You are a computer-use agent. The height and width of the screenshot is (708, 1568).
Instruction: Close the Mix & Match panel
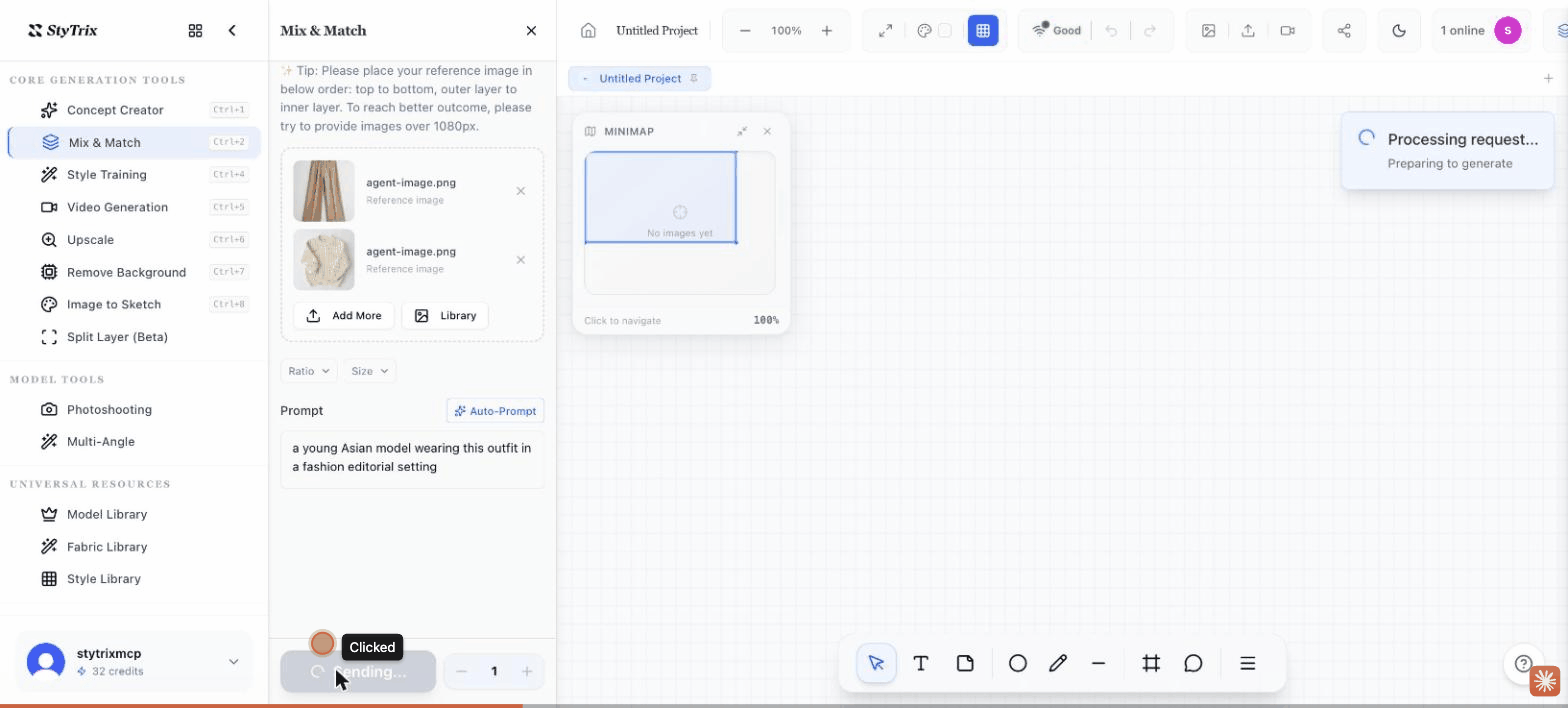(x=531, y=31)
